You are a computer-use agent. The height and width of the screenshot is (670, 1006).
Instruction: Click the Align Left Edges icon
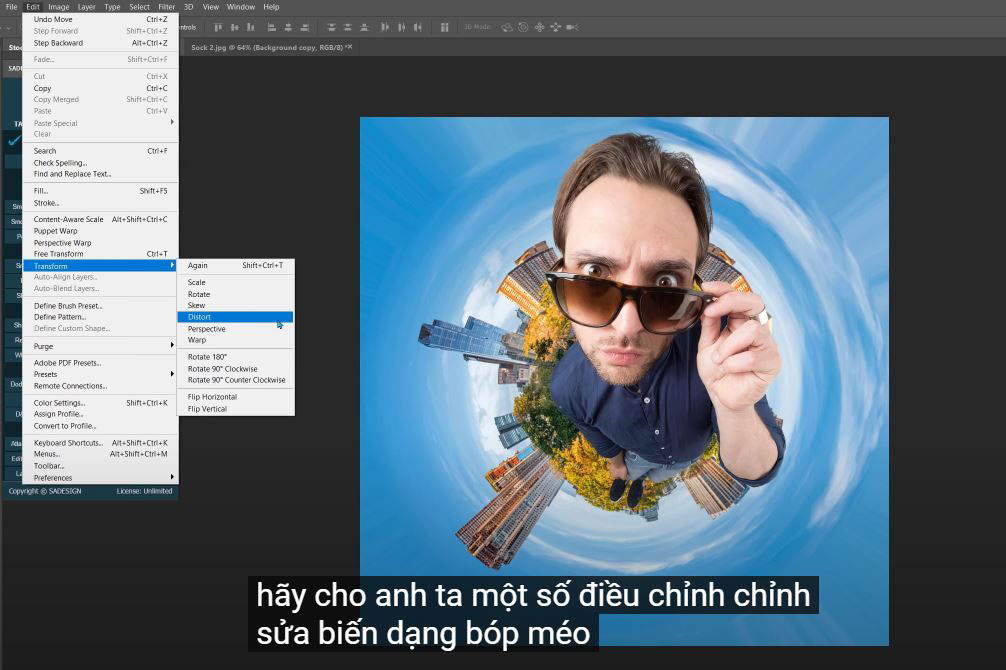273,27
